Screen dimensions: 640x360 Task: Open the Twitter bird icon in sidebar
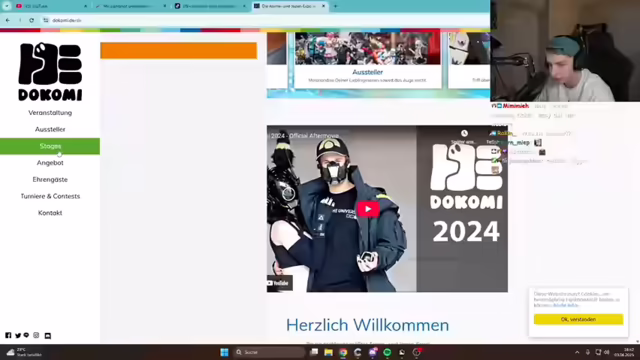point(18,336)
